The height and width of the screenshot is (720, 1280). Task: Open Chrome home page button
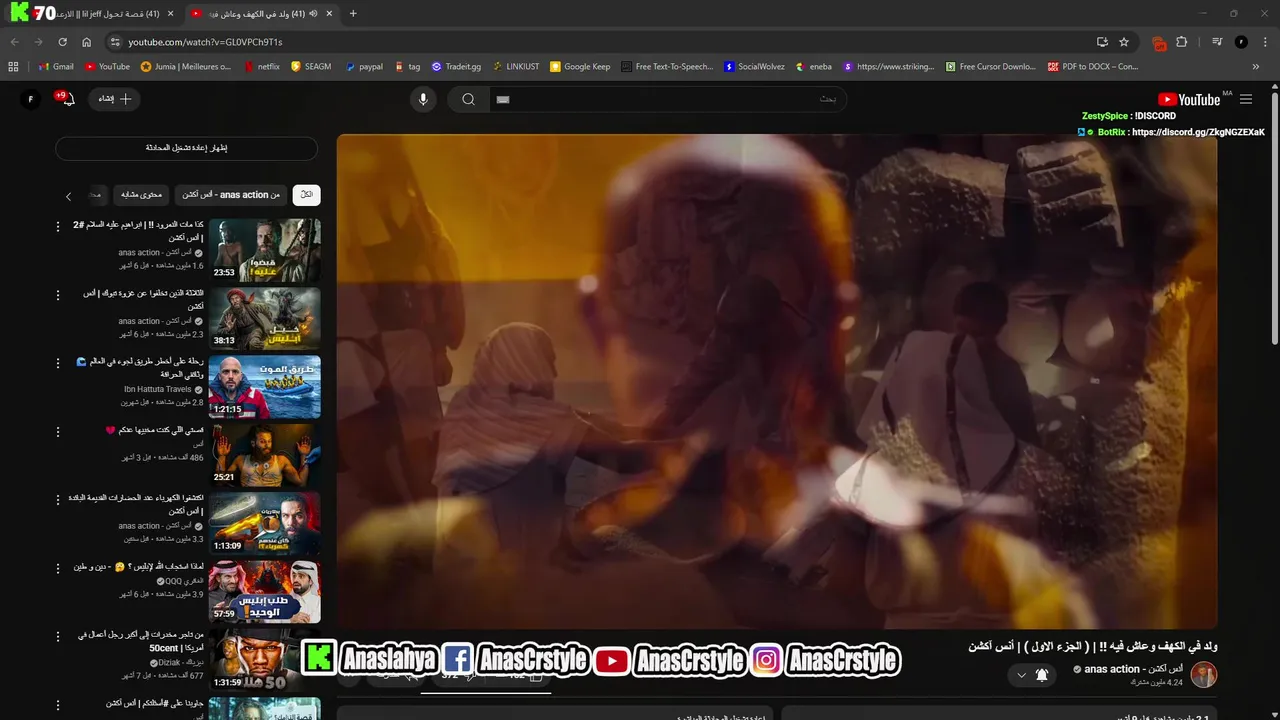point(86,42)
